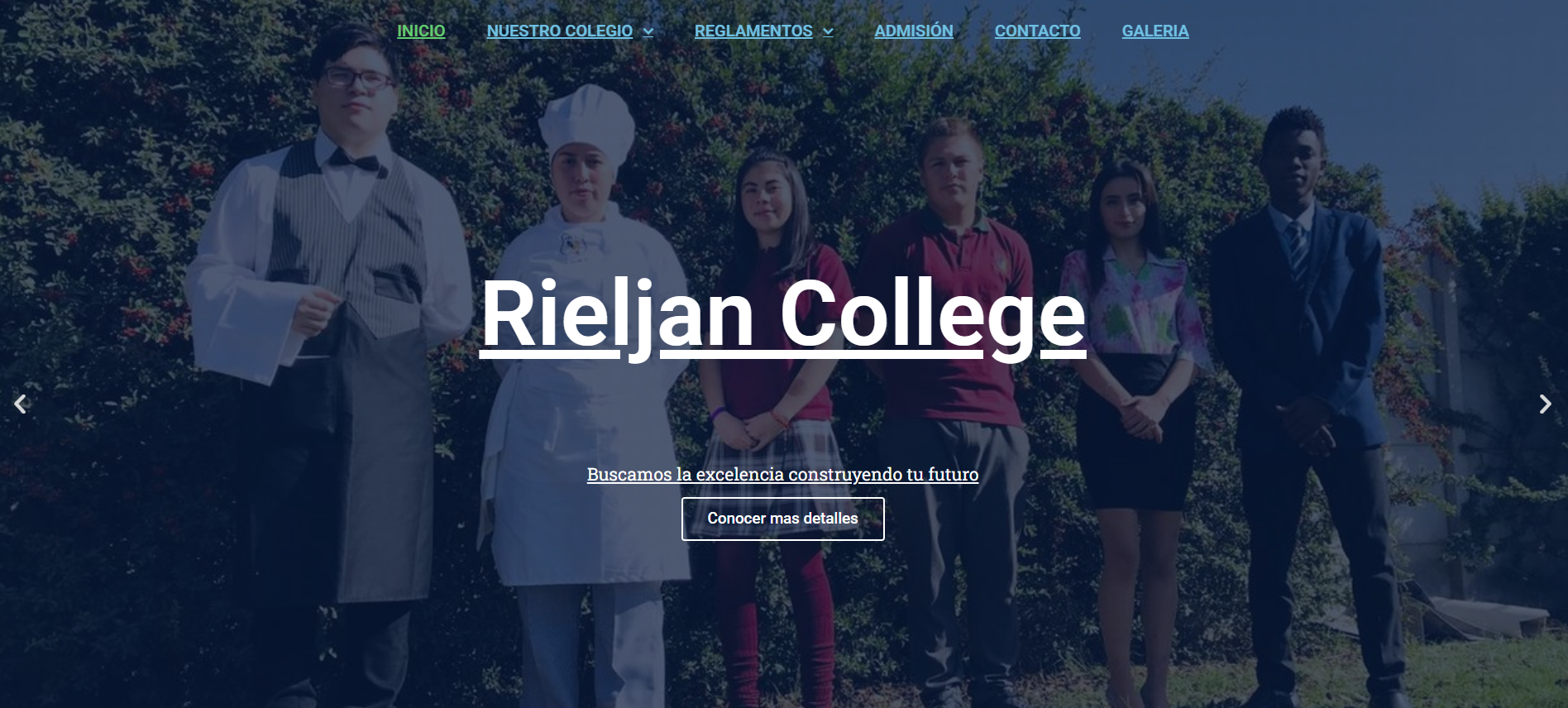This screenshot has width=1568, height=708.
Task: Click the chef's white hat in the photo
Action: [x=586, y=120]
